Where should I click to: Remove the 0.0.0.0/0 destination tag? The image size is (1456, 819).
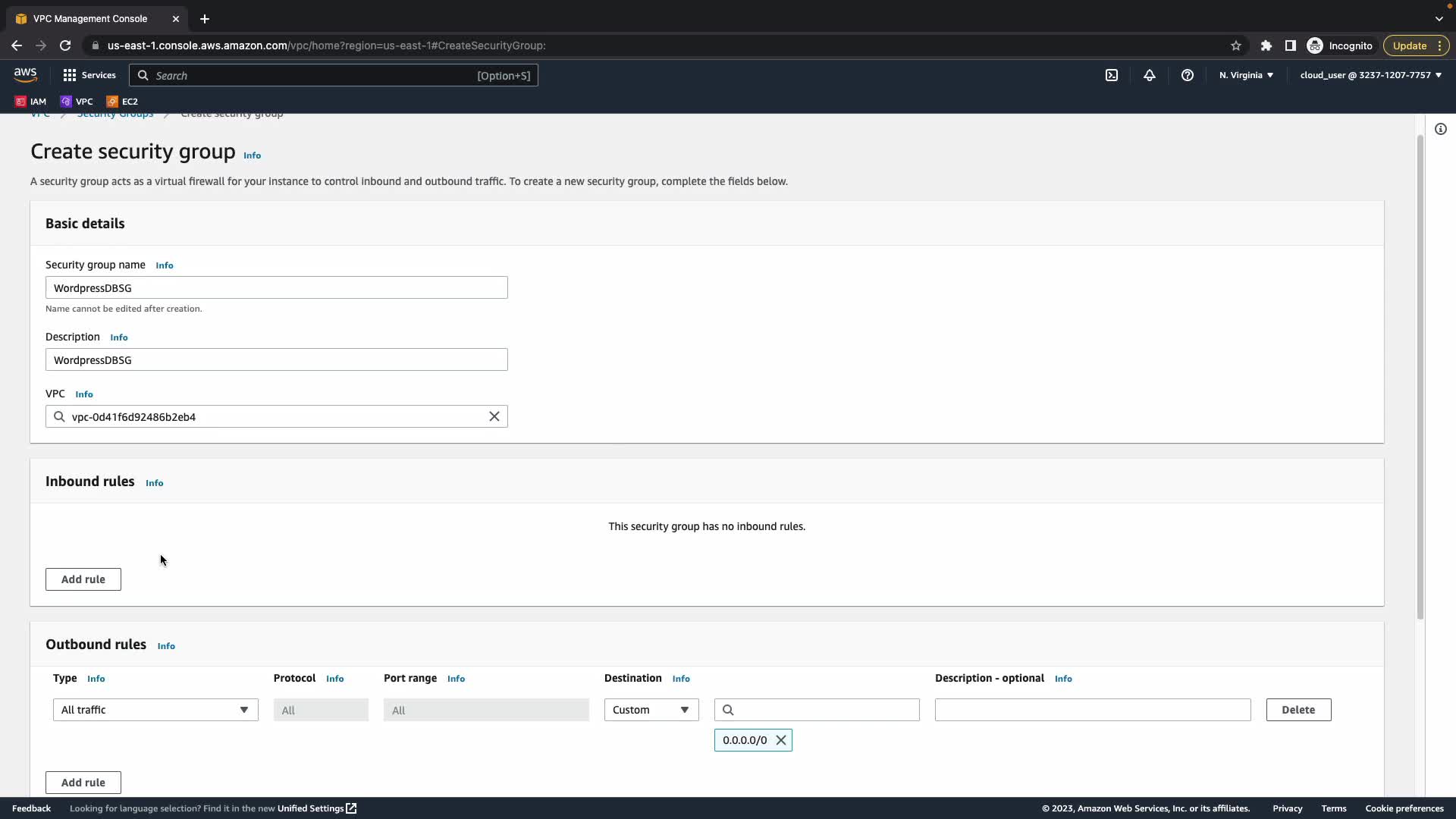click(x=781, y=740)
